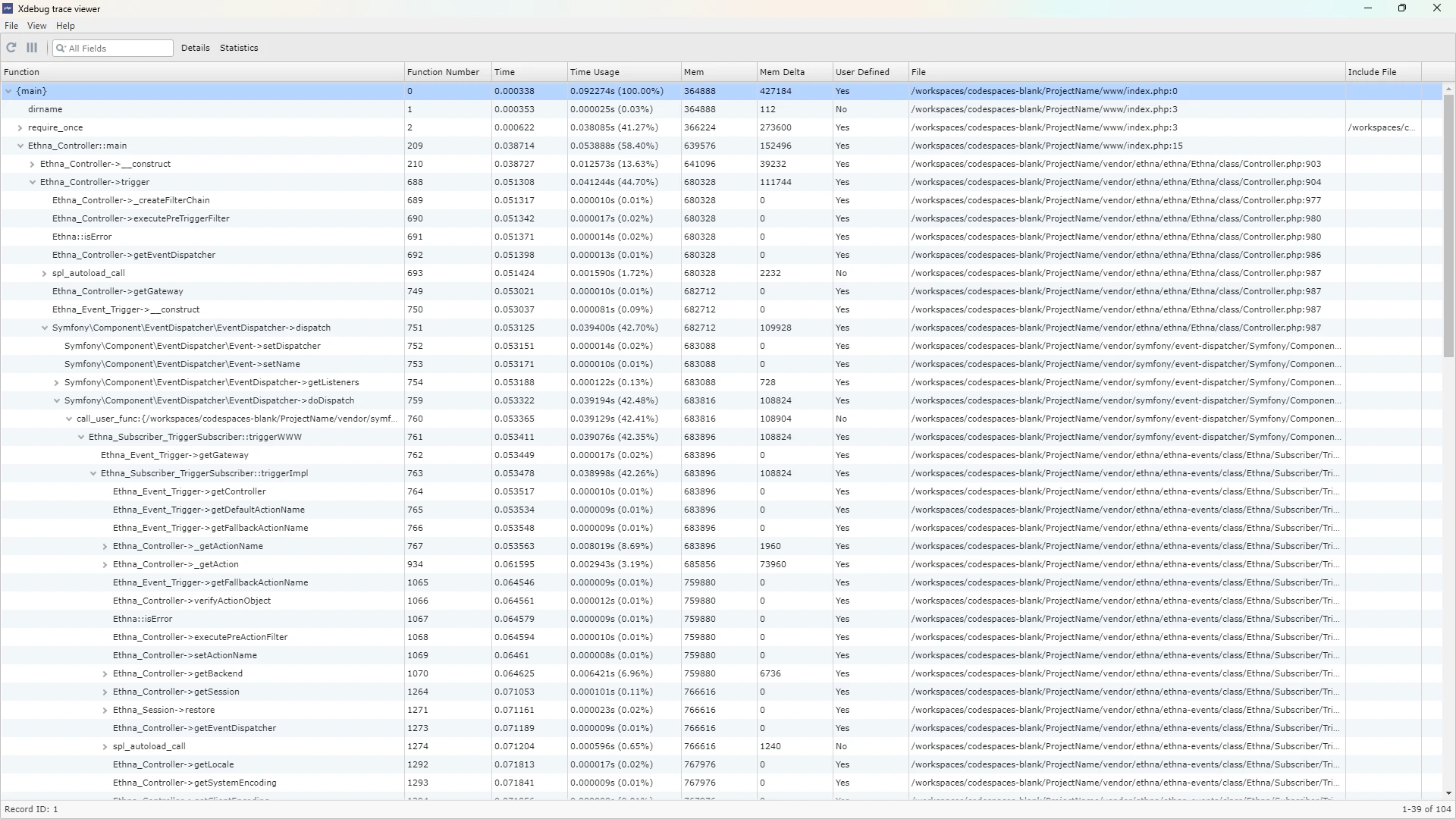The height and width of the screenshot is (819, 1456).
Task: Minimize the trace viewer window
Action: point(1367,8)
